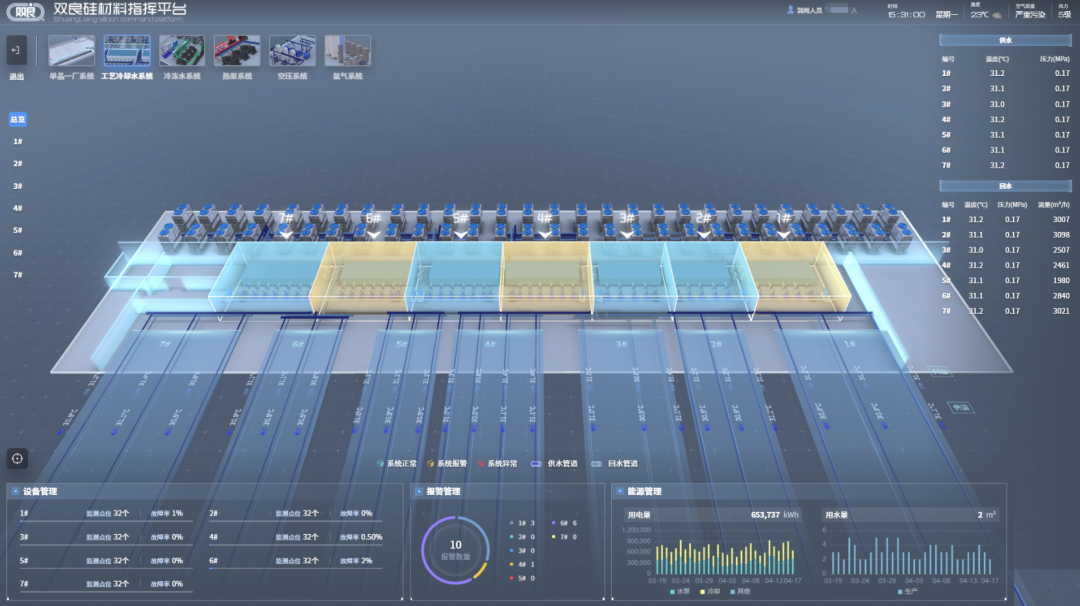Screen dimensions: 1080x606
Task: Click the 供水管道 legend icon
Action: (536, 463)
